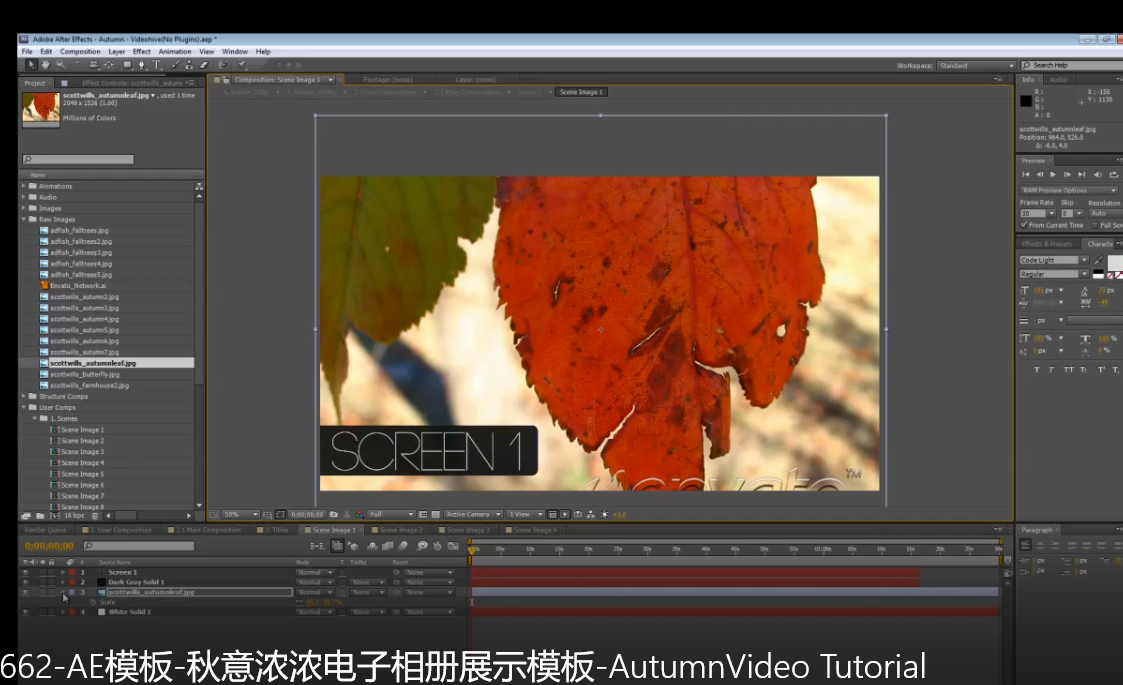
Task: Open the Layer menu
Action: tap(117, 52)
